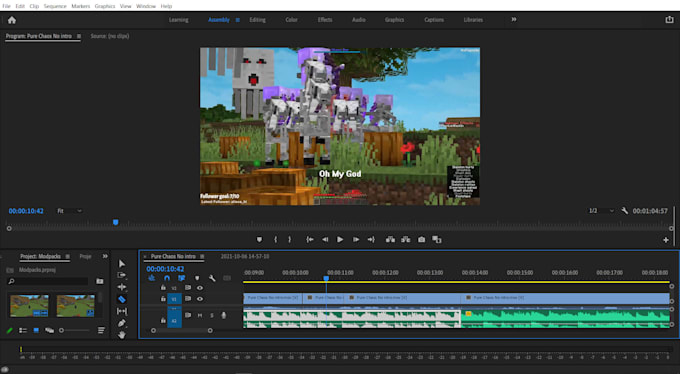Solo the A2 audio track
This screenshot has height=374, width=680.
(212, 315)
